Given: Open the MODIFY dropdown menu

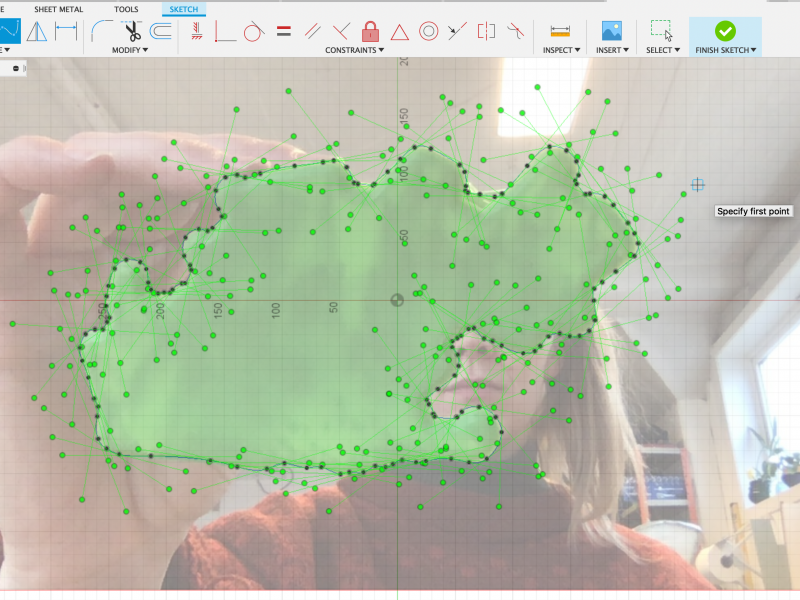Looking at the screenshot, I should (129, 50).
